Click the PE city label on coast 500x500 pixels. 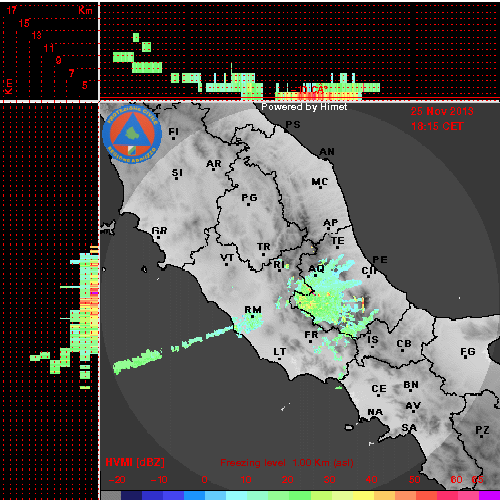(380, 260)
